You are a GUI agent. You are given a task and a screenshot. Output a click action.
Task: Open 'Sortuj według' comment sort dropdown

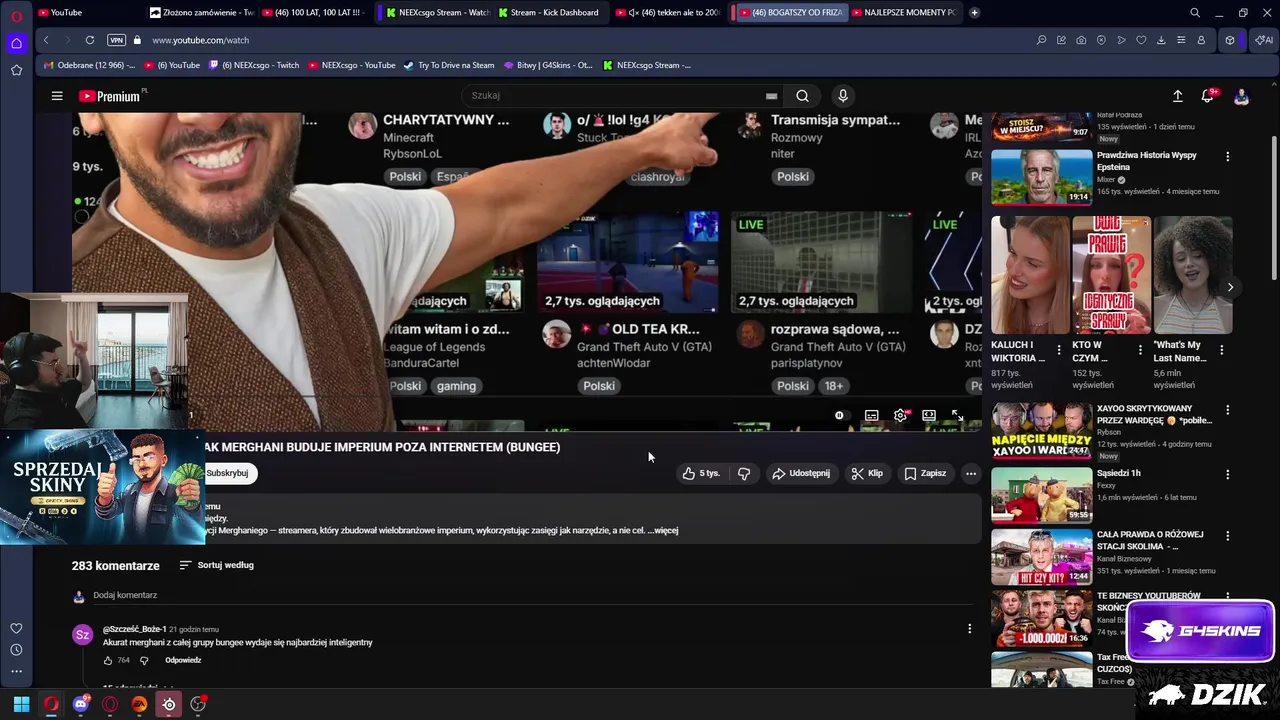pyautogui.click(x=216, y=565)
